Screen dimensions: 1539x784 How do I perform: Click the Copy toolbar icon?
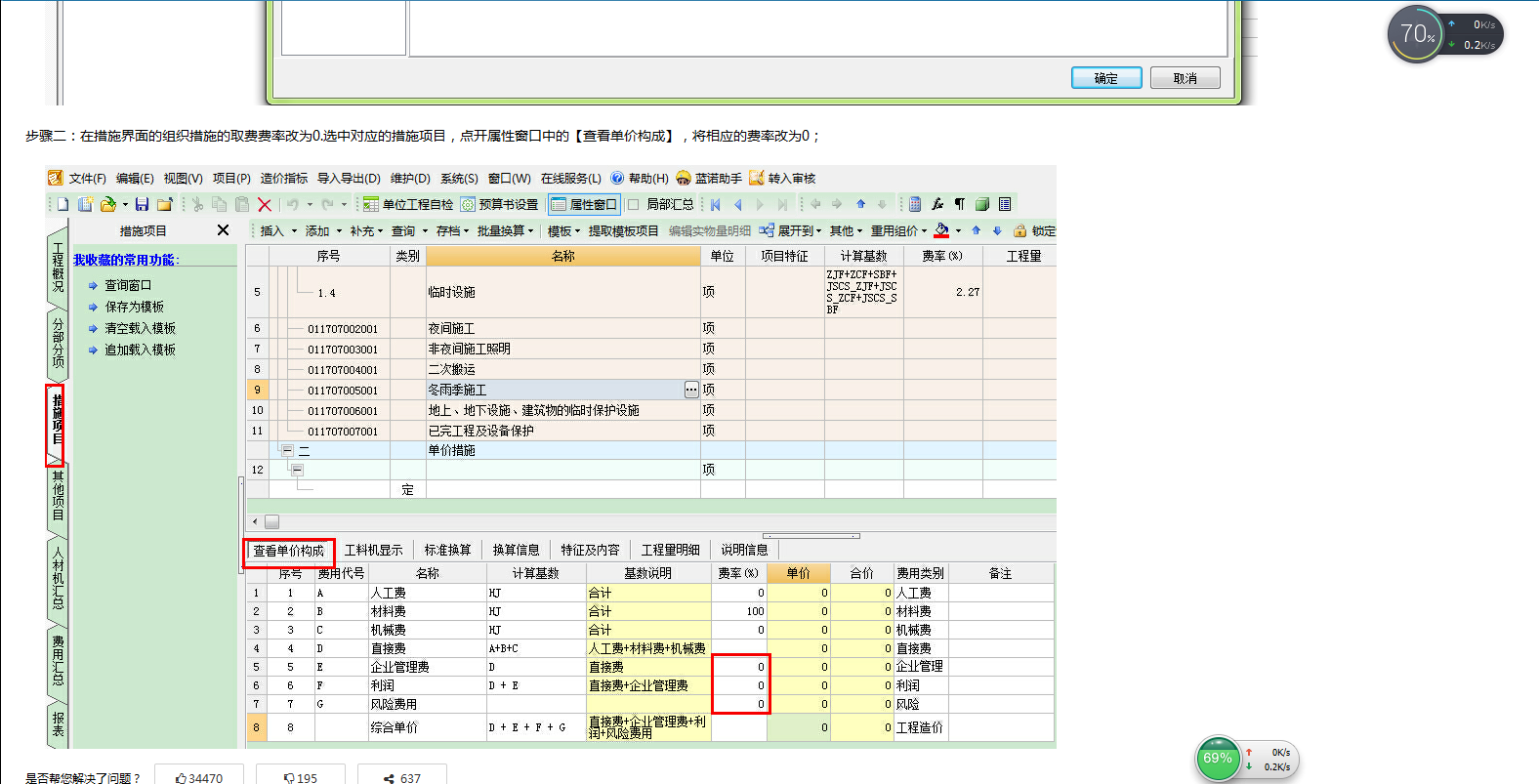tap(220, 204)
